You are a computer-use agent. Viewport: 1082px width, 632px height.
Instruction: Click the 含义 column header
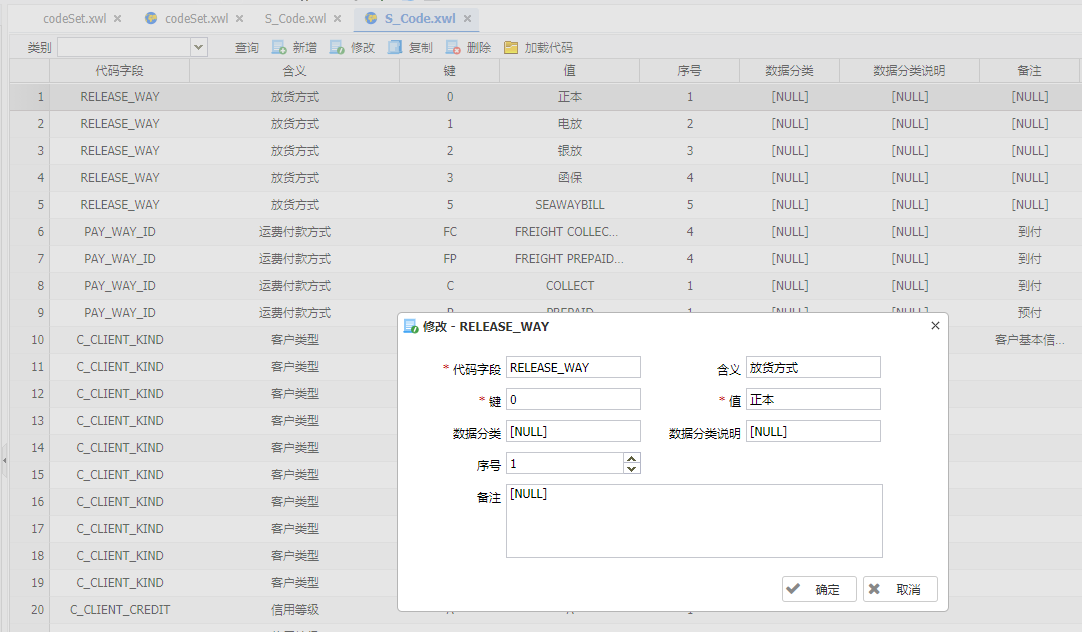[x=295, y=70]
